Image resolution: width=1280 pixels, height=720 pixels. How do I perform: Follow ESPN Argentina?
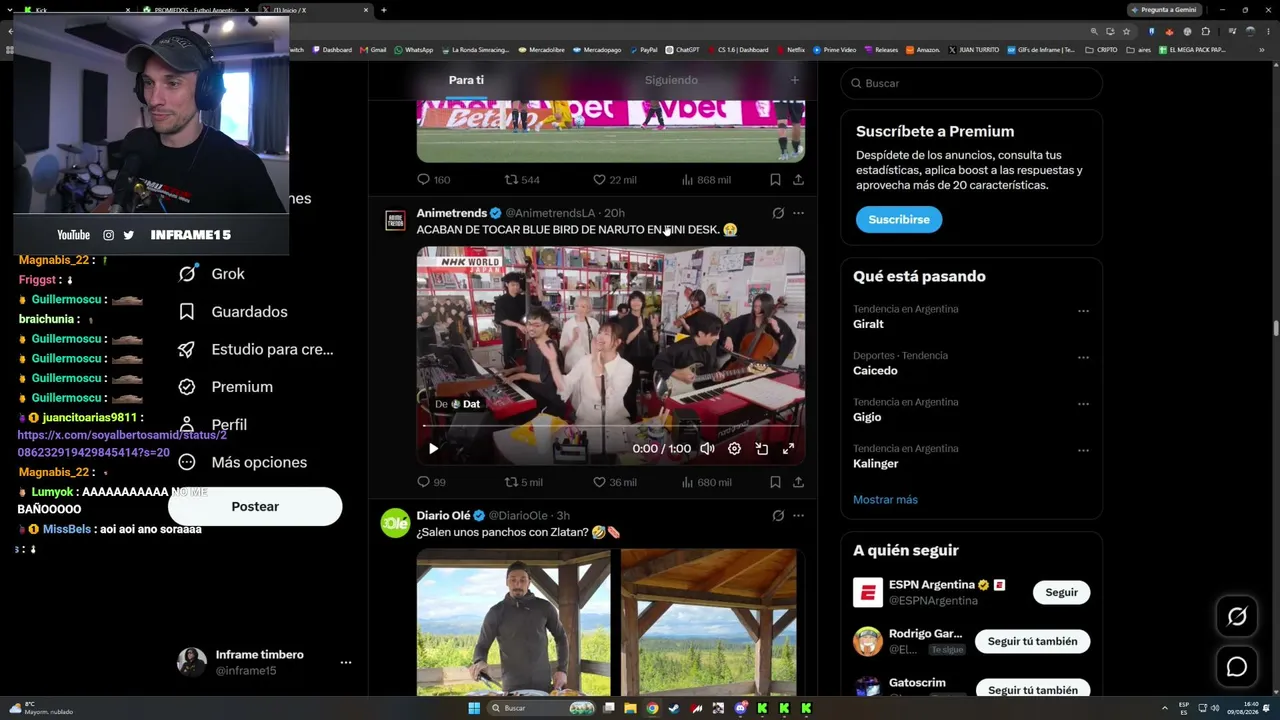pyautogui.click(x=1061, y=593)
